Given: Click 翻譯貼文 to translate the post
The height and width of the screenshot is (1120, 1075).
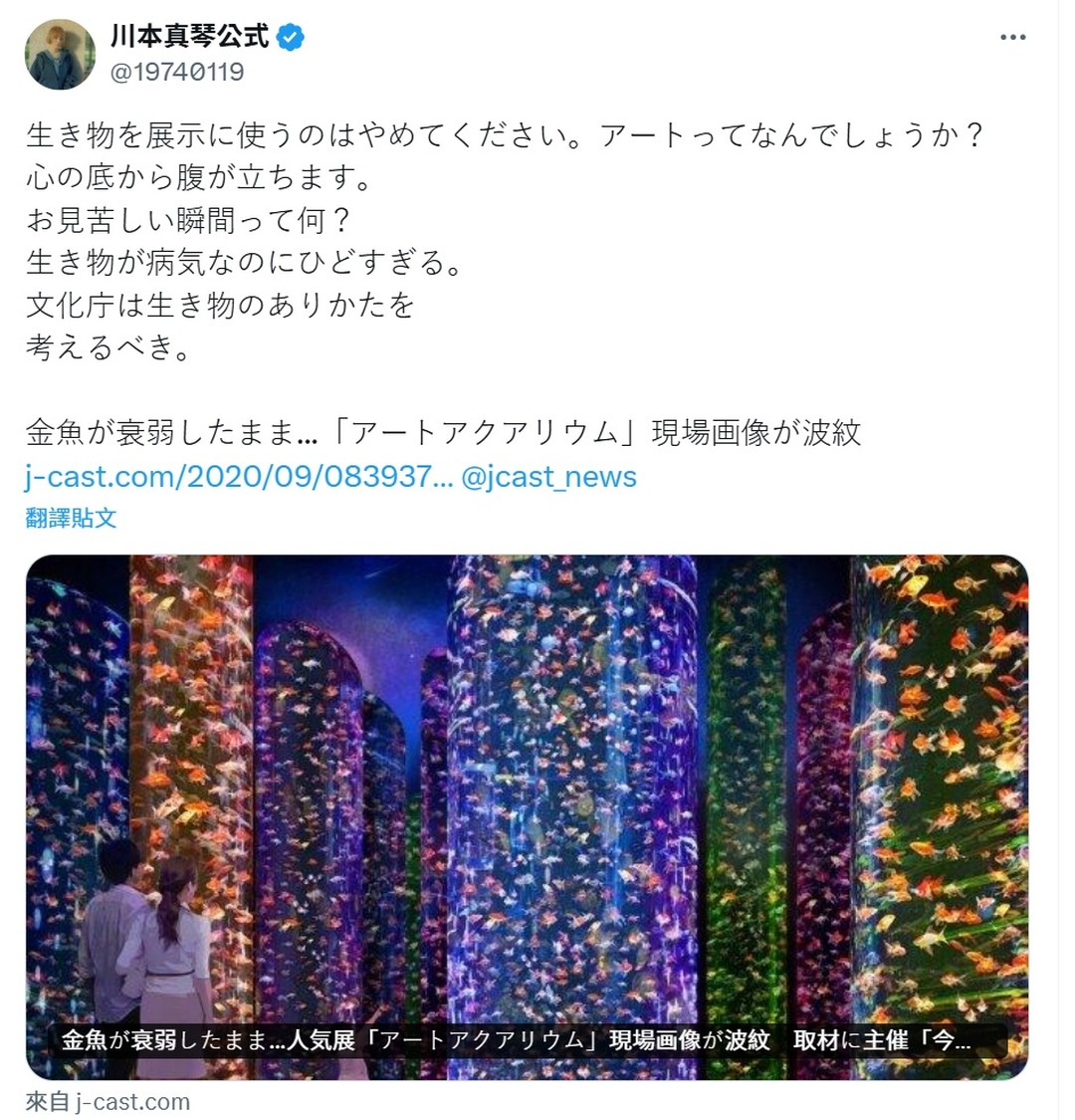Looking at the screenshot, I should [71, 518].
